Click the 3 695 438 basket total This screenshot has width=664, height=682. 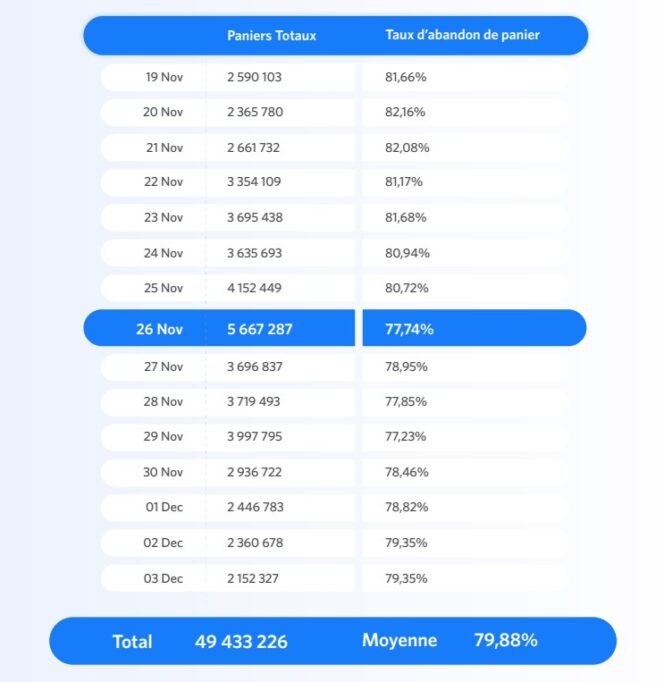[255, 217]
